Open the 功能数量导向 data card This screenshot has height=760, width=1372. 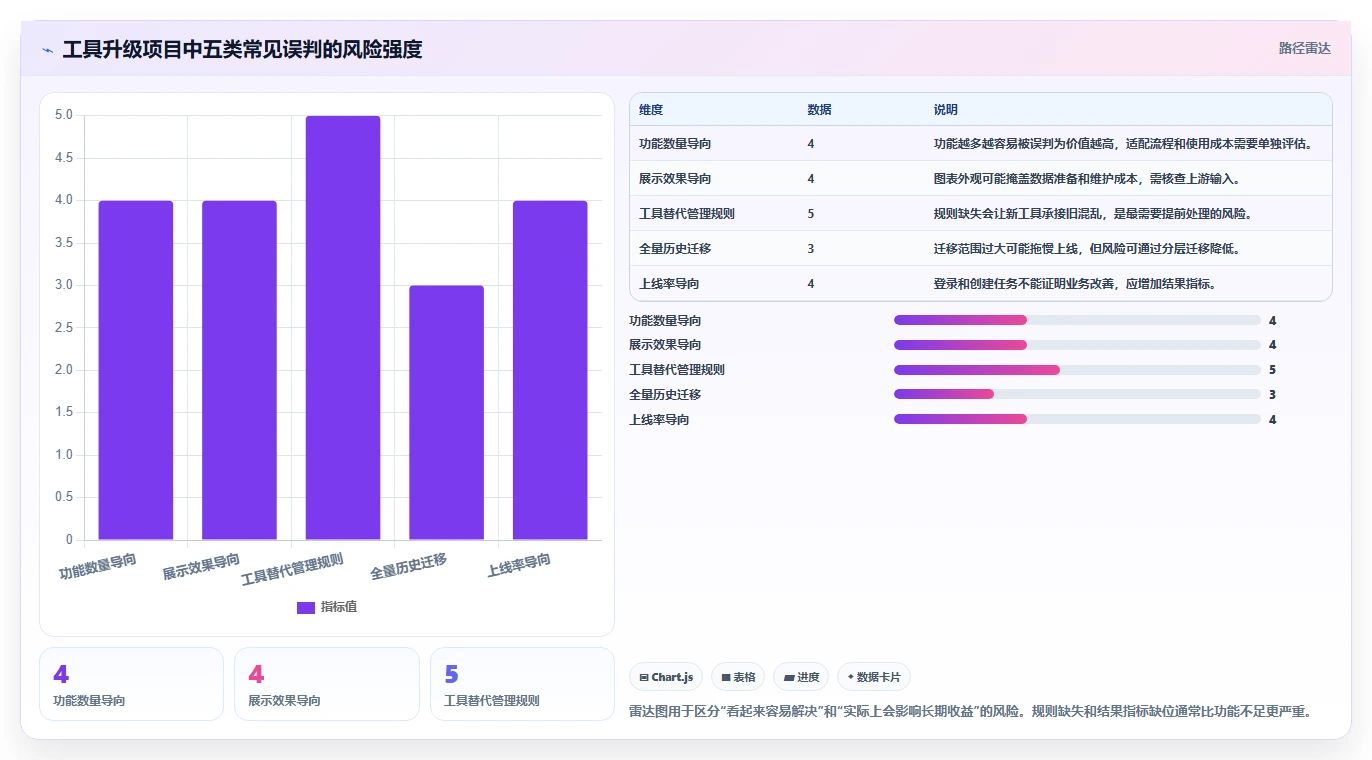click(131, 684)
